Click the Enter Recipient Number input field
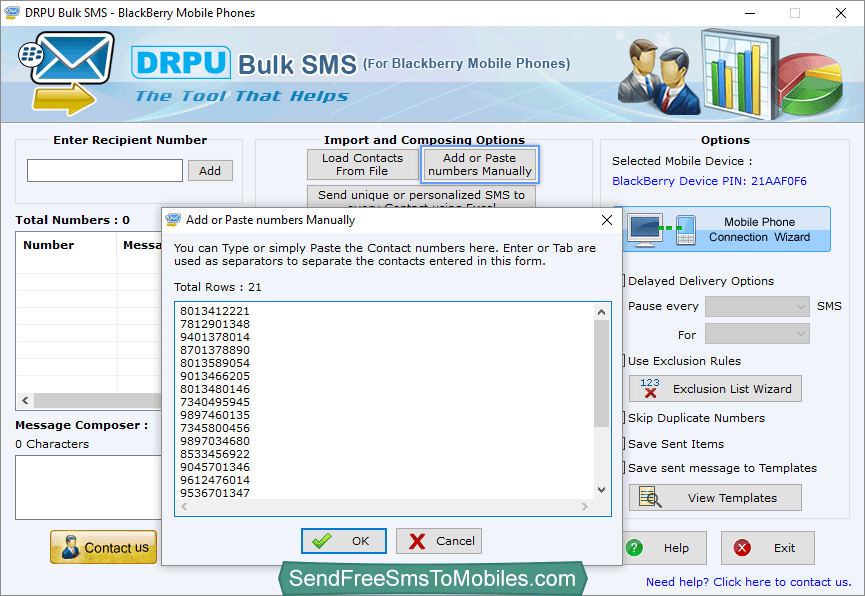 pyautogui.click(x=105, y=171)
